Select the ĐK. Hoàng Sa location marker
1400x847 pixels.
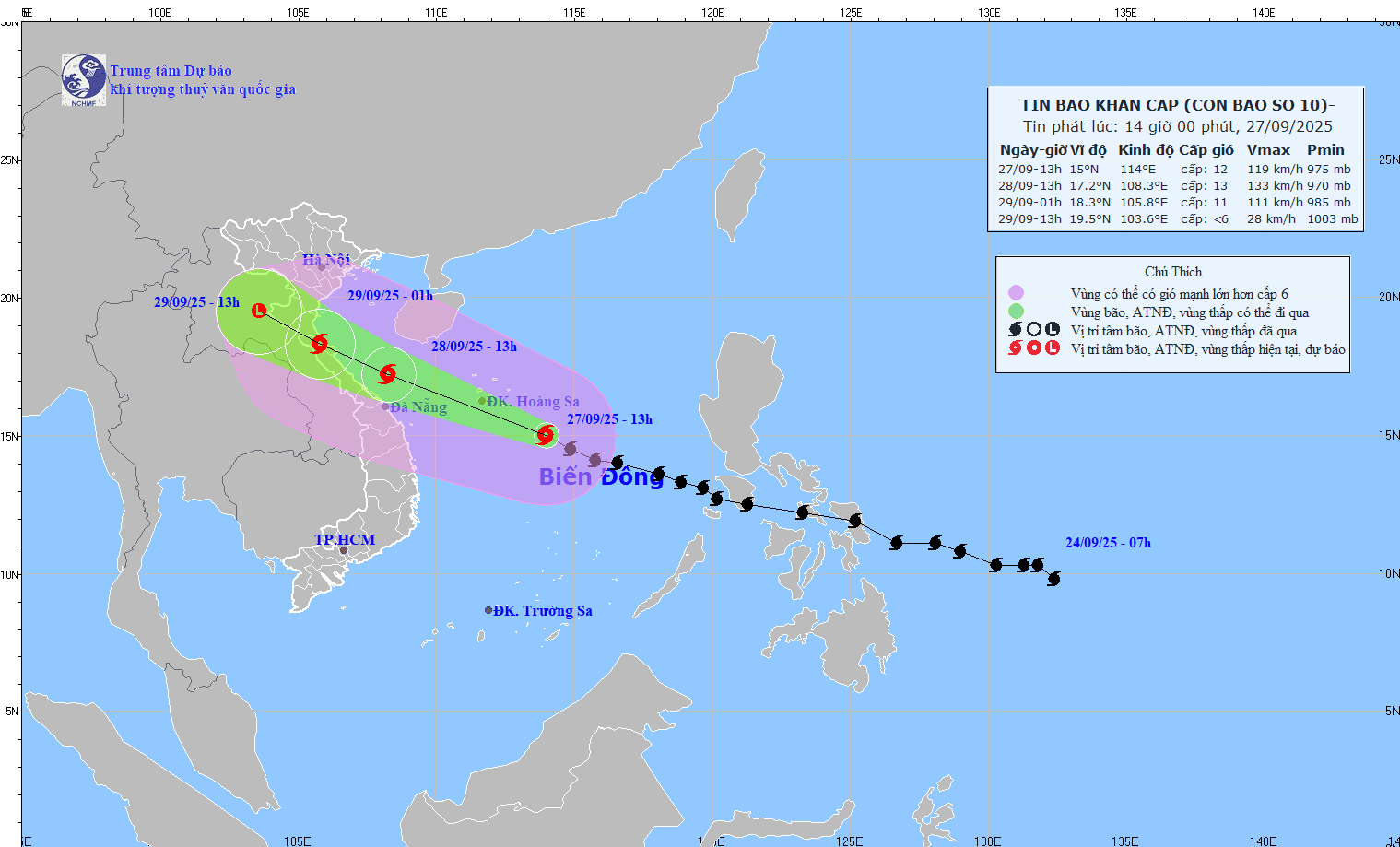click(481, 400)
